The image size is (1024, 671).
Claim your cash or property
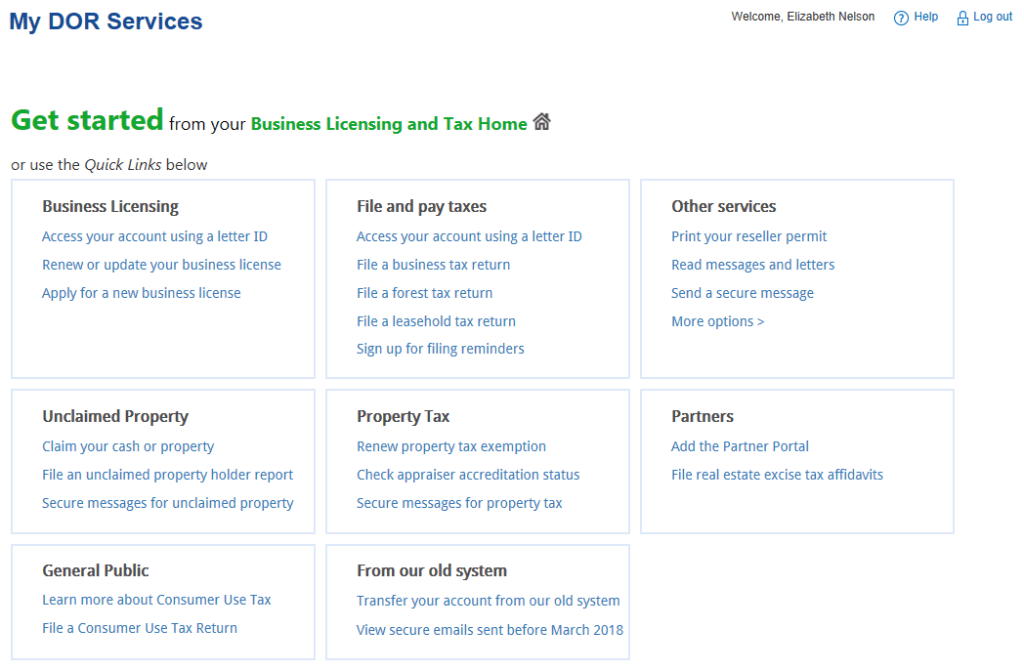128,446
